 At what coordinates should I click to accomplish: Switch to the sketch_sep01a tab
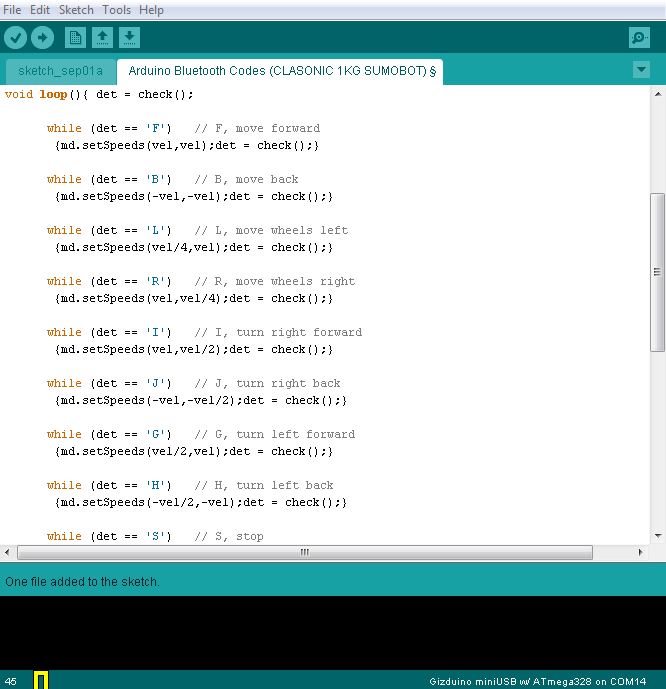pyautogui.click(x=61, y=71)
